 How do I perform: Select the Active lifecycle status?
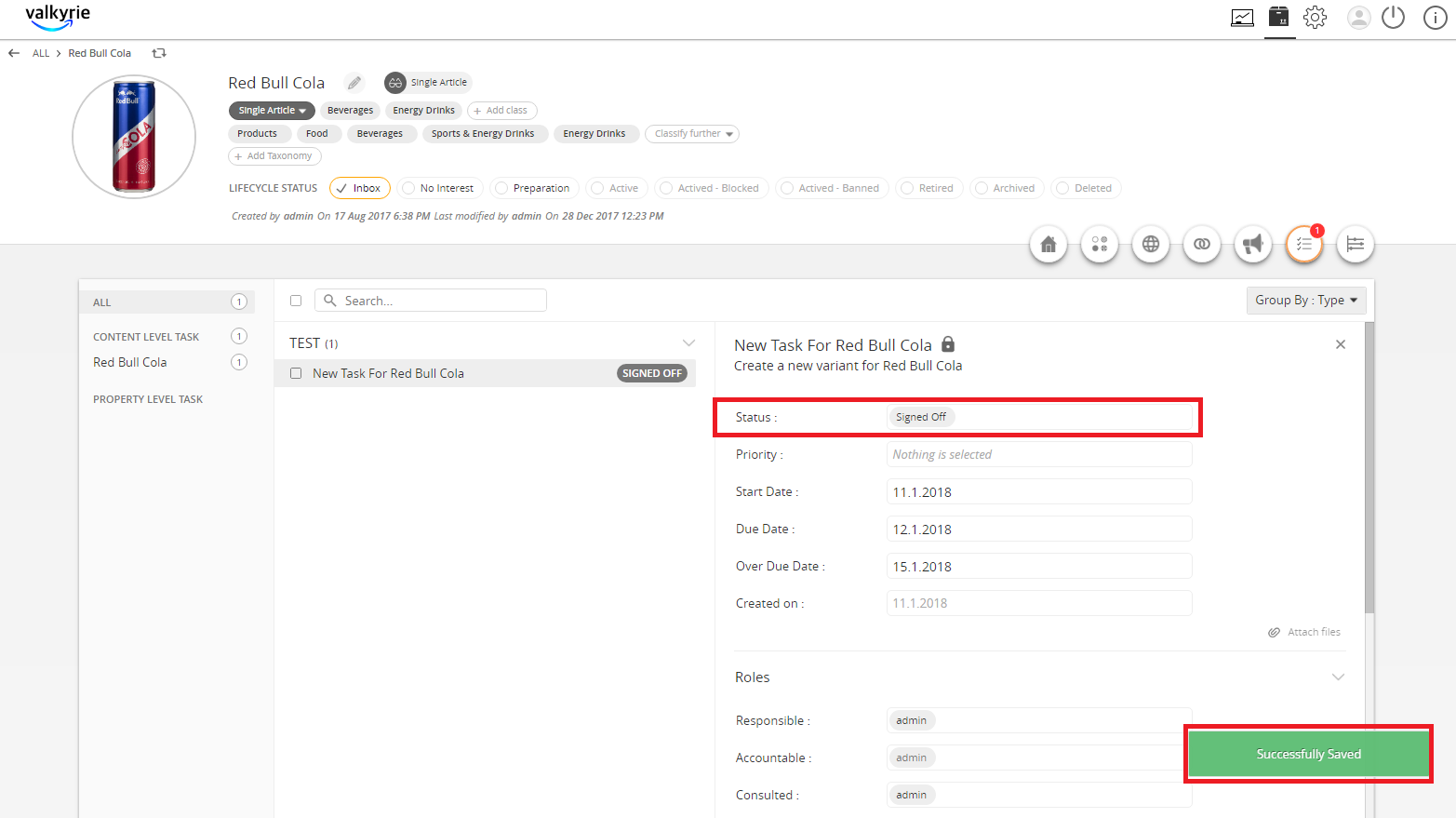[616, 188]
